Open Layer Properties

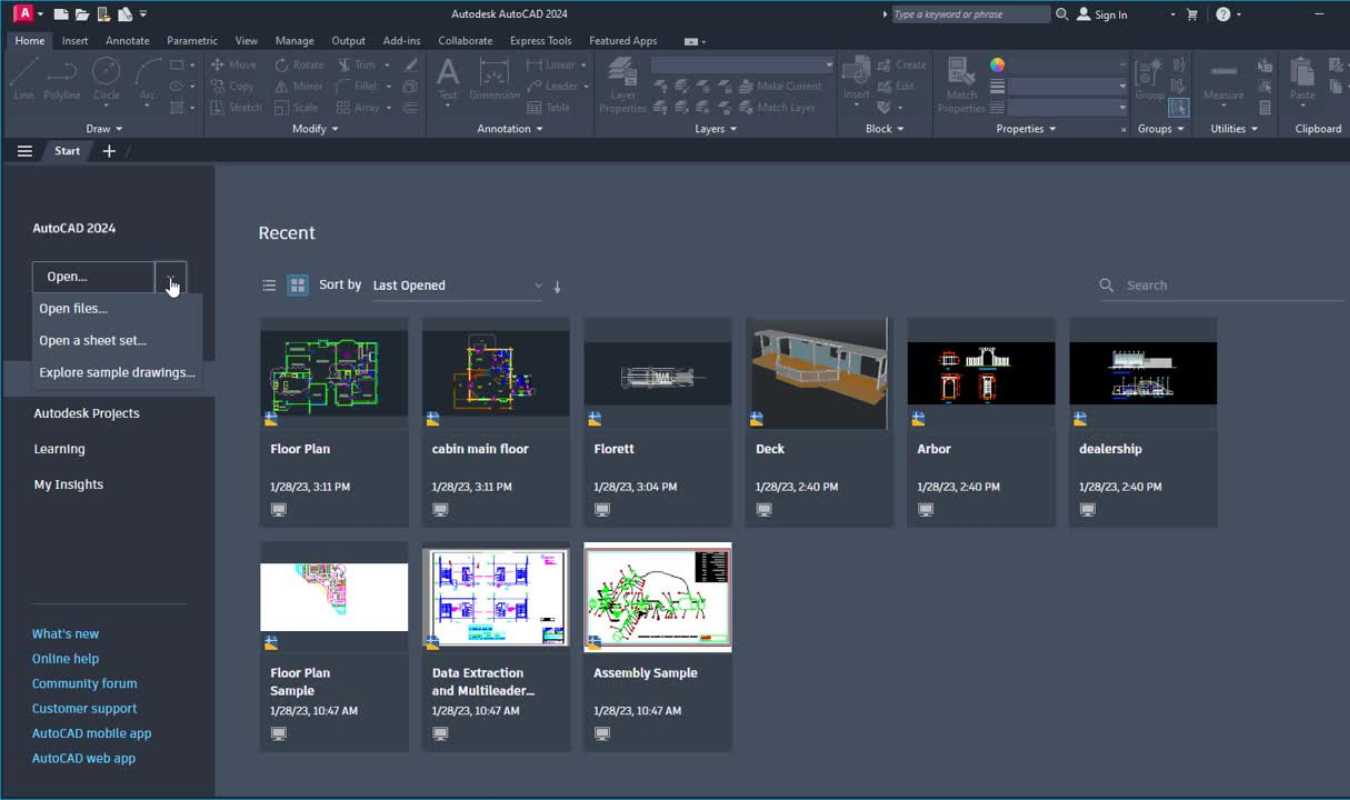622,85
